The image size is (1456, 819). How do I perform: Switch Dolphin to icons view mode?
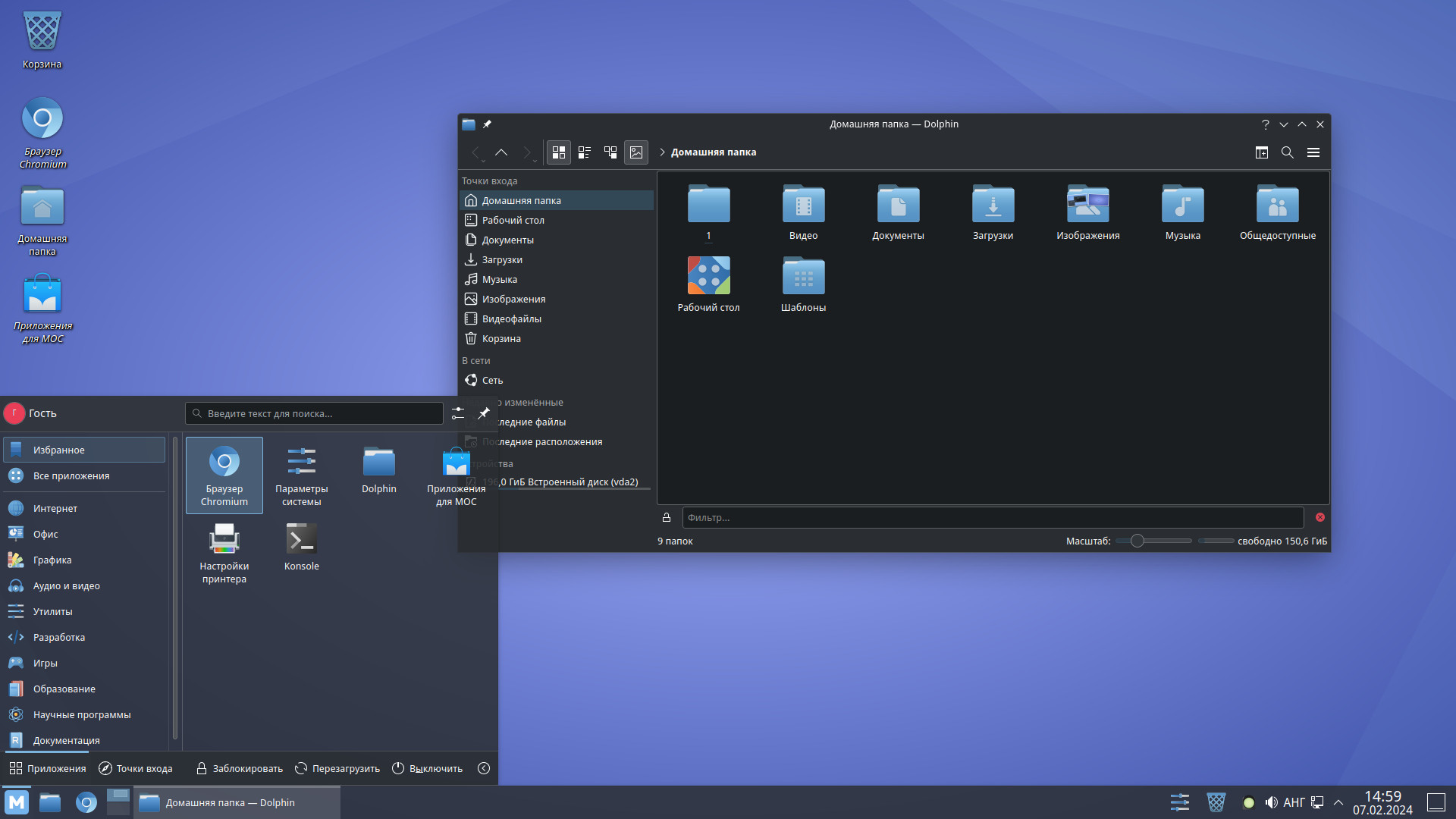point(559,152)
